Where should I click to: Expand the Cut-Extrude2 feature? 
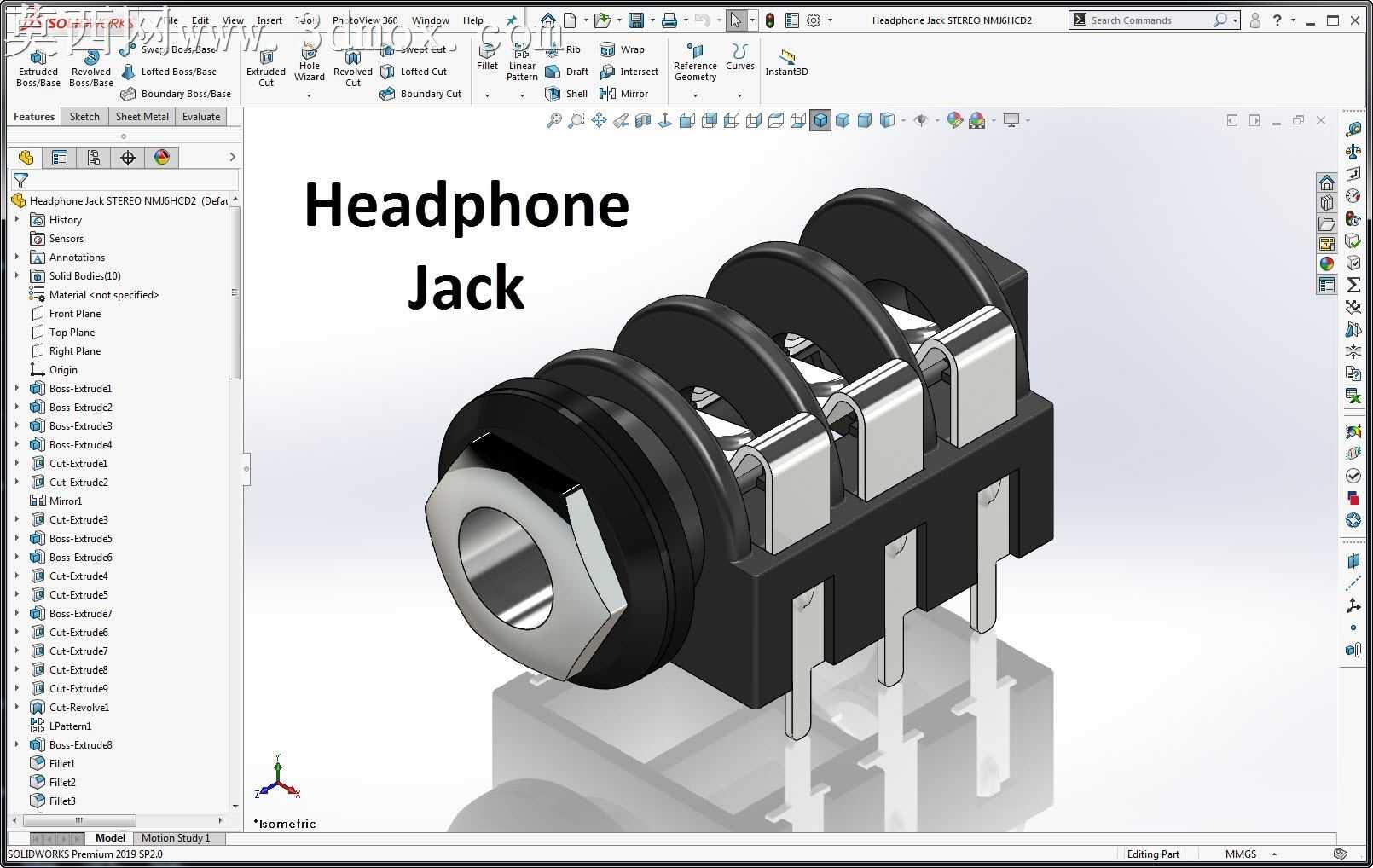(x=17, y=483)
